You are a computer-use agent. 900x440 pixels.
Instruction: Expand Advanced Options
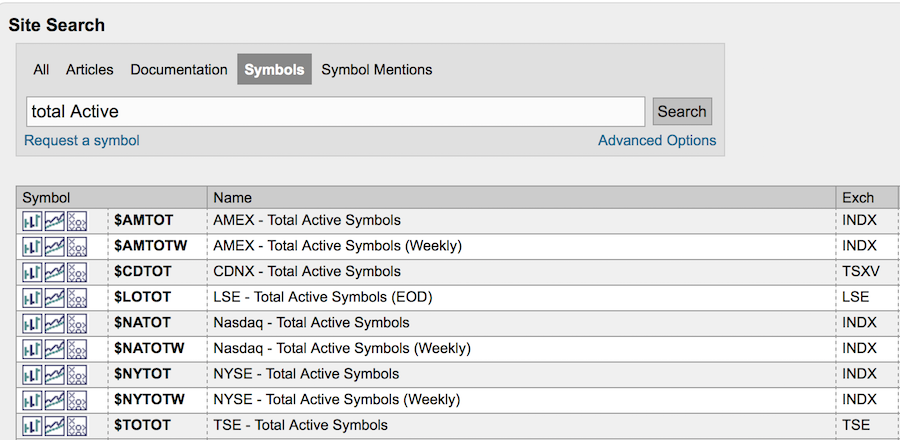(x=657, y=141)
